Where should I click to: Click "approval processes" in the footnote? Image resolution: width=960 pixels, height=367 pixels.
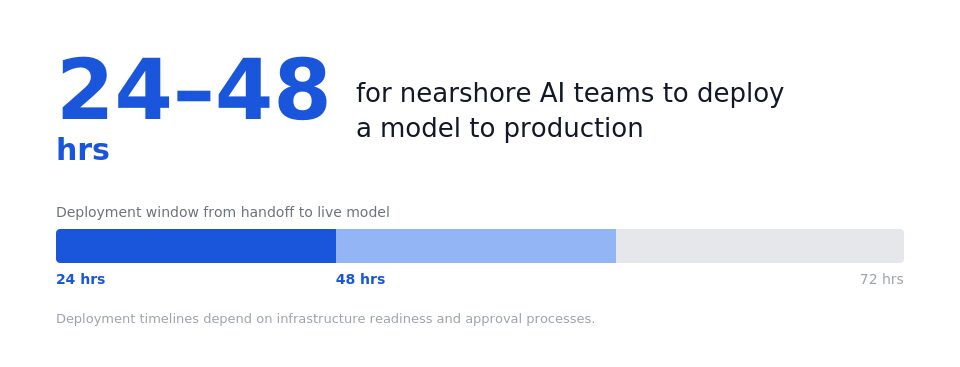pyautogui.click(x=530, y=319)
